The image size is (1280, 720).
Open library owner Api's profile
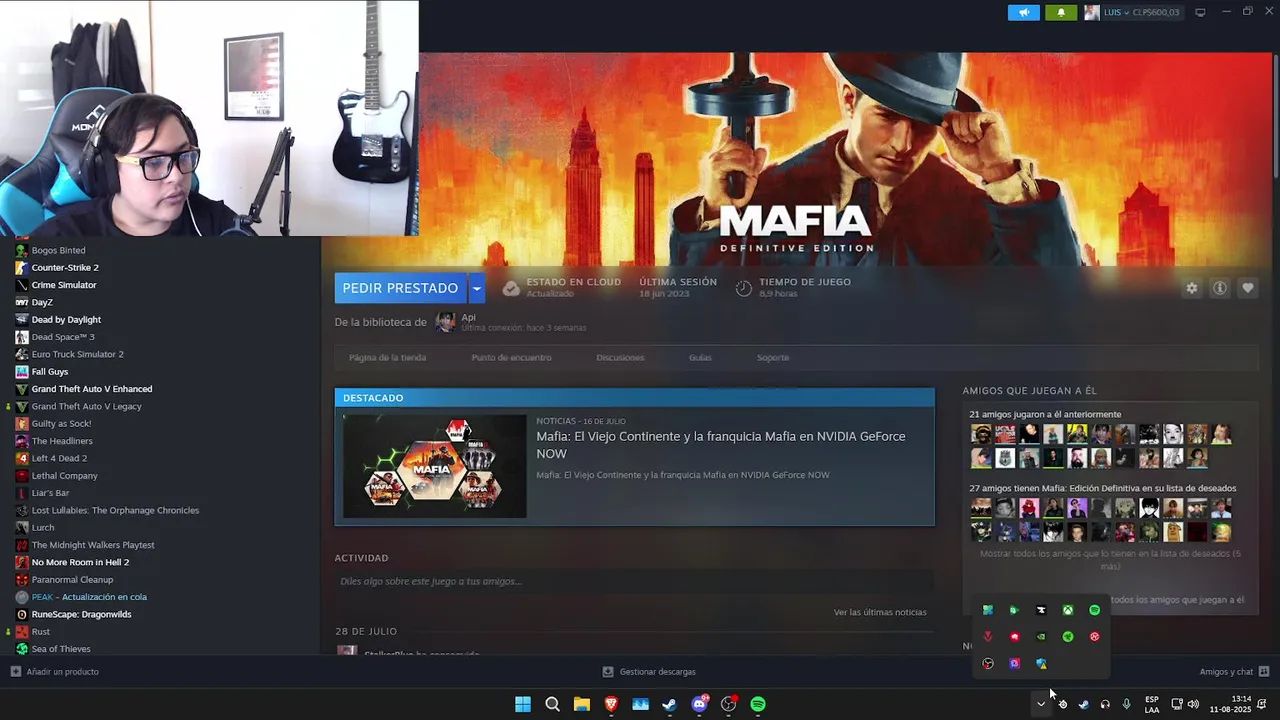point(445,322)
